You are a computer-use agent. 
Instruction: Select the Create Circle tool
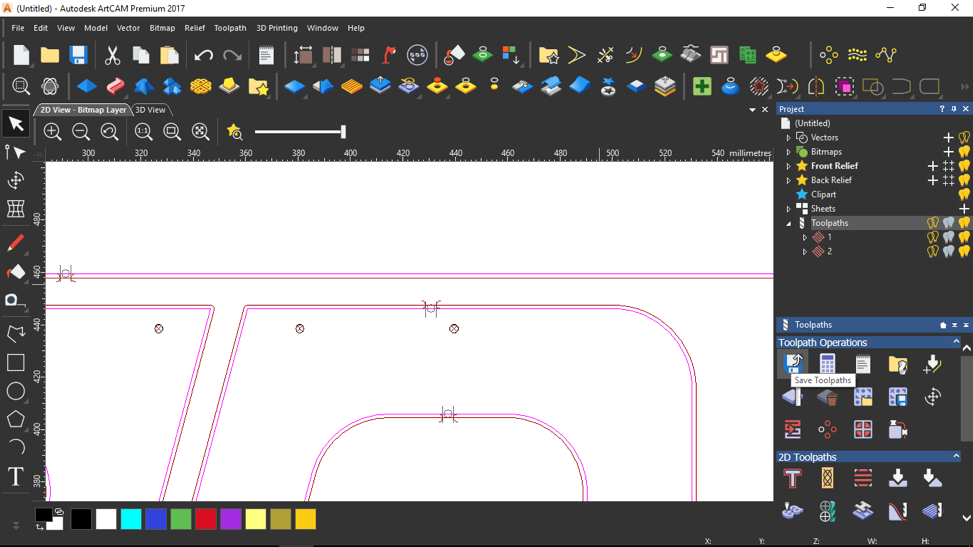tap(16, 391)
